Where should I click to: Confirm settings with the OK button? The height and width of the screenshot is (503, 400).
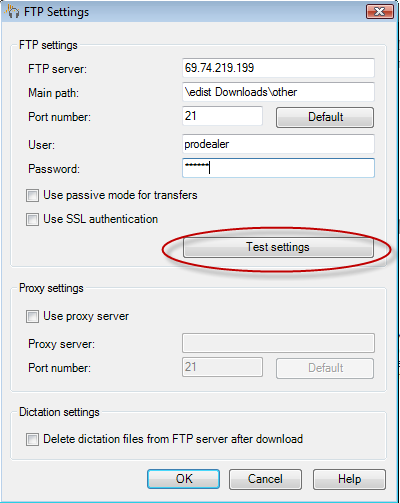point(183,479)
